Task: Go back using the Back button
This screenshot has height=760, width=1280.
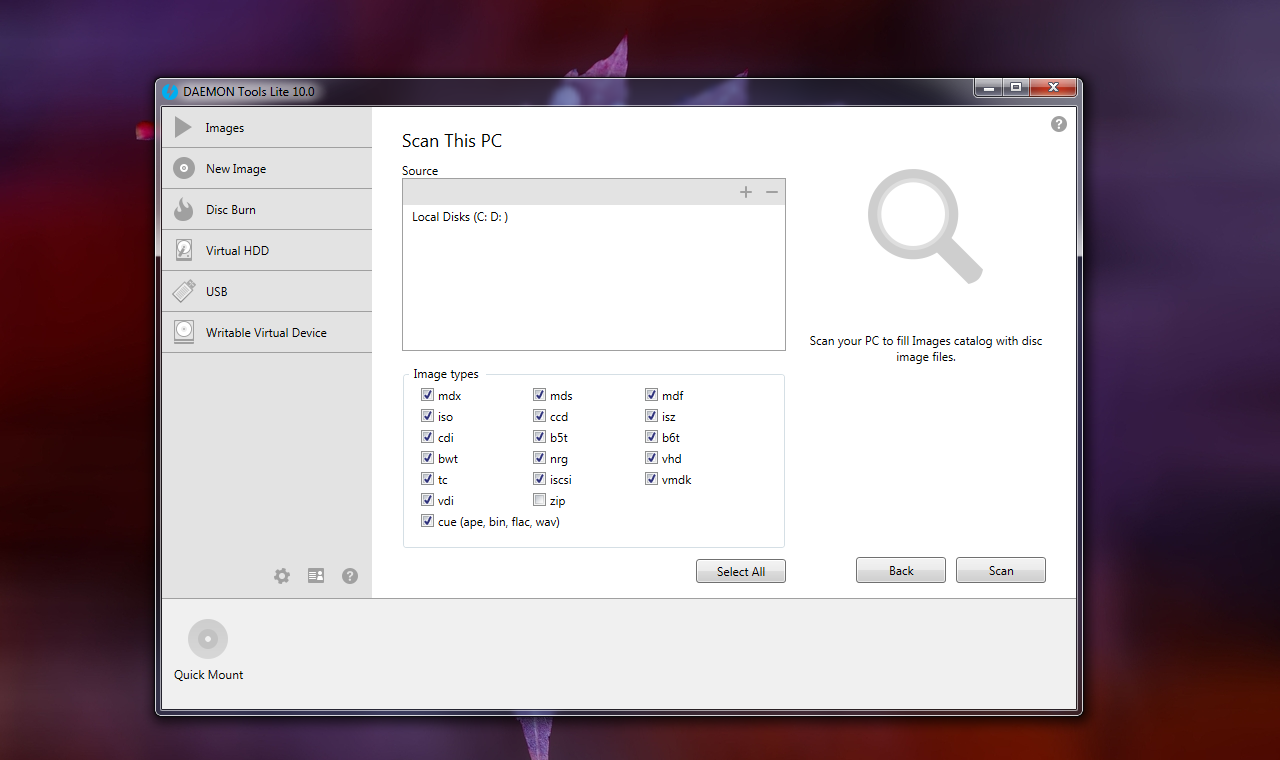Action: tap(901, 570)
